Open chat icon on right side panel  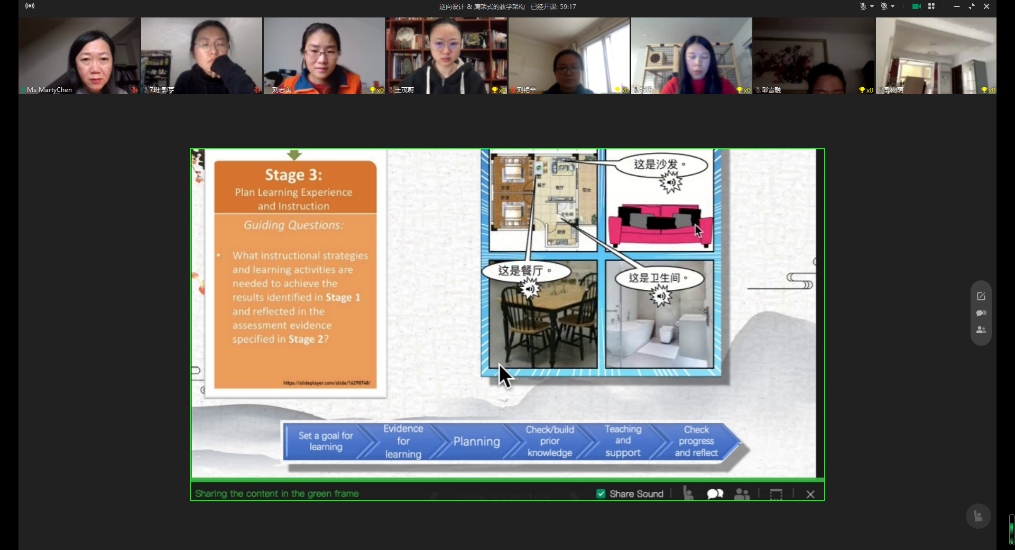[980, 313]
